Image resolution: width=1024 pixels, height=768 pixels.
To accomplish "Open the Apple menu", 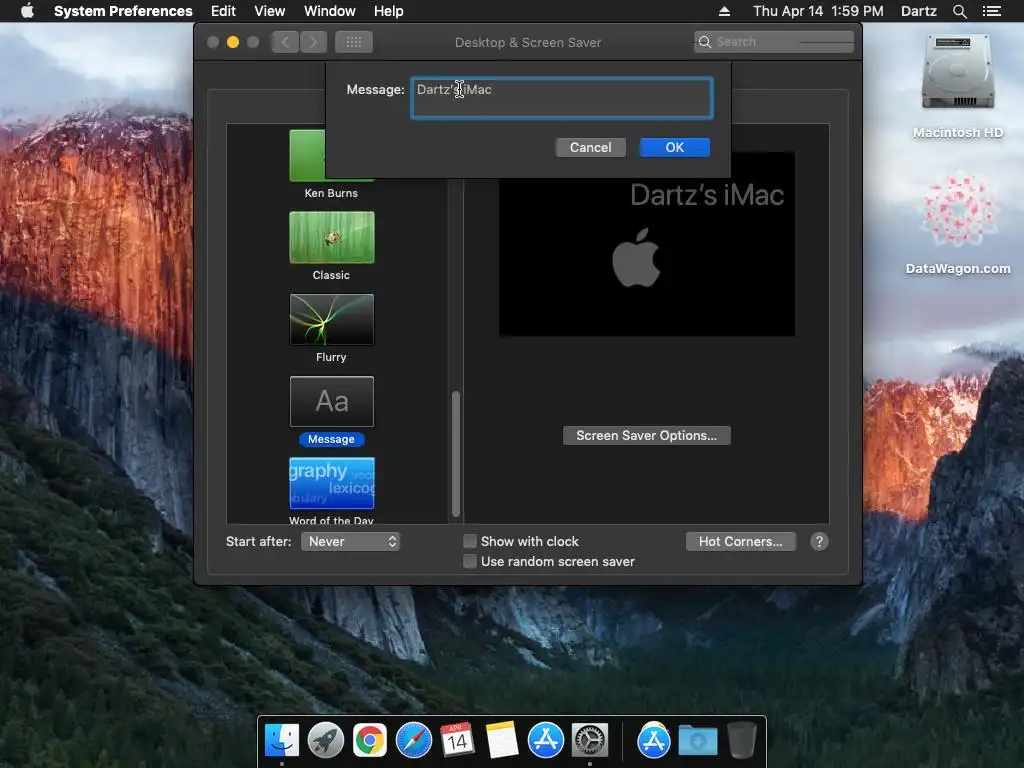I will coord(27,11).
